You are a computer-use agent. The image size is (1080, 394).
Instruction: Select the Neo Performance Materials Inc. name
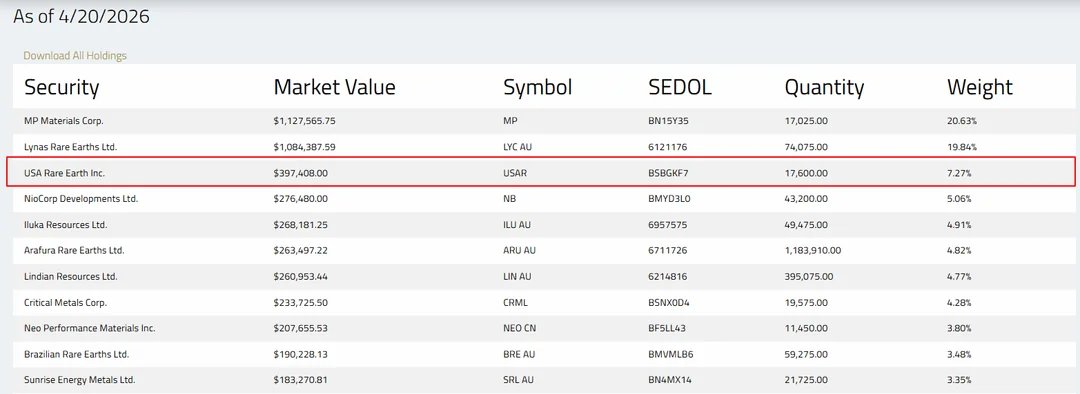pyautogui.click(x=90, y=329)
